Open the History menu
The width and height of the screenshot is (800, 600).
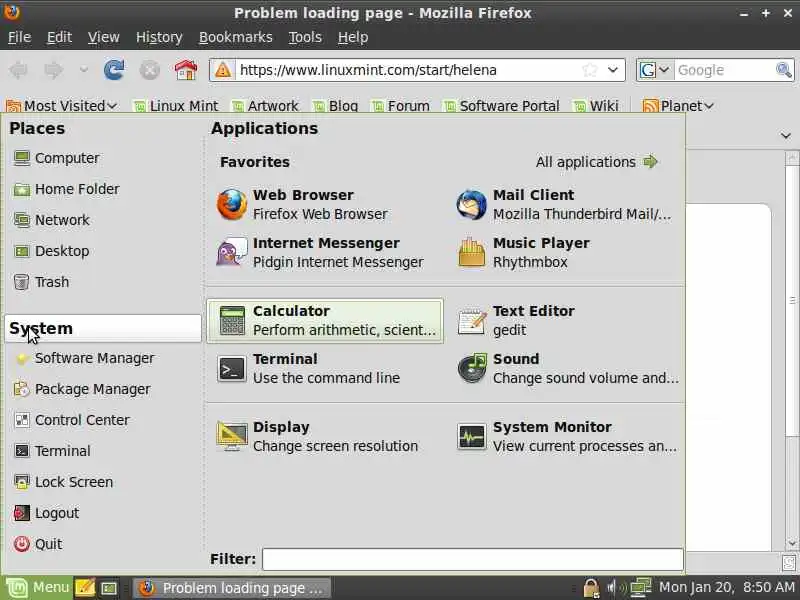click(159, 37)
